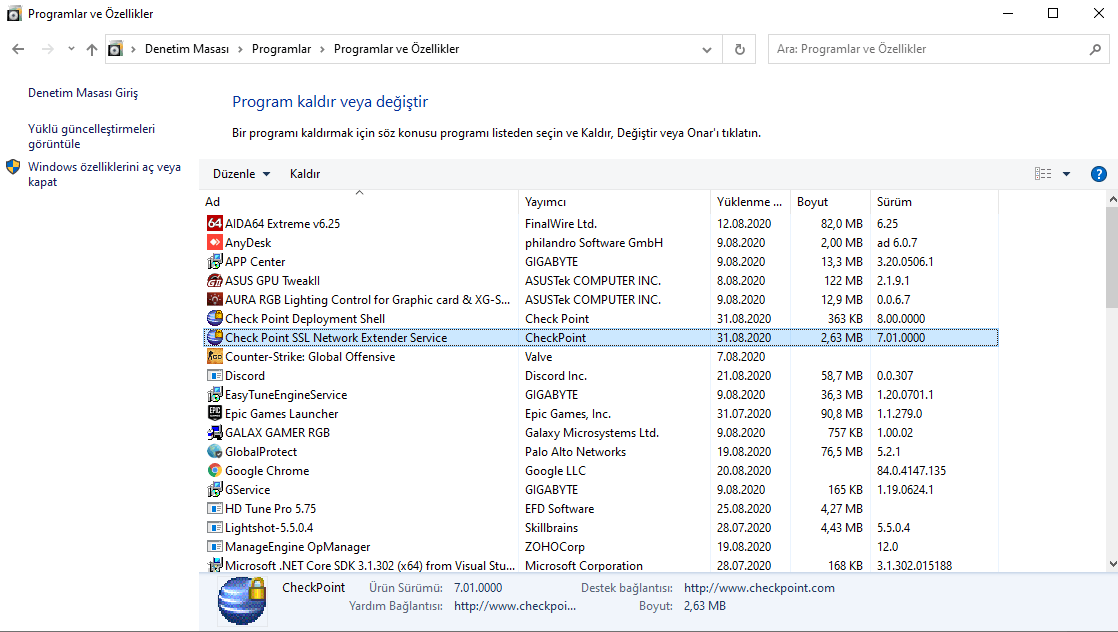Viewport: 1118px width, 632px height.
Task: Click the AnyDesk program icon
Action: [x=215, y=243]
